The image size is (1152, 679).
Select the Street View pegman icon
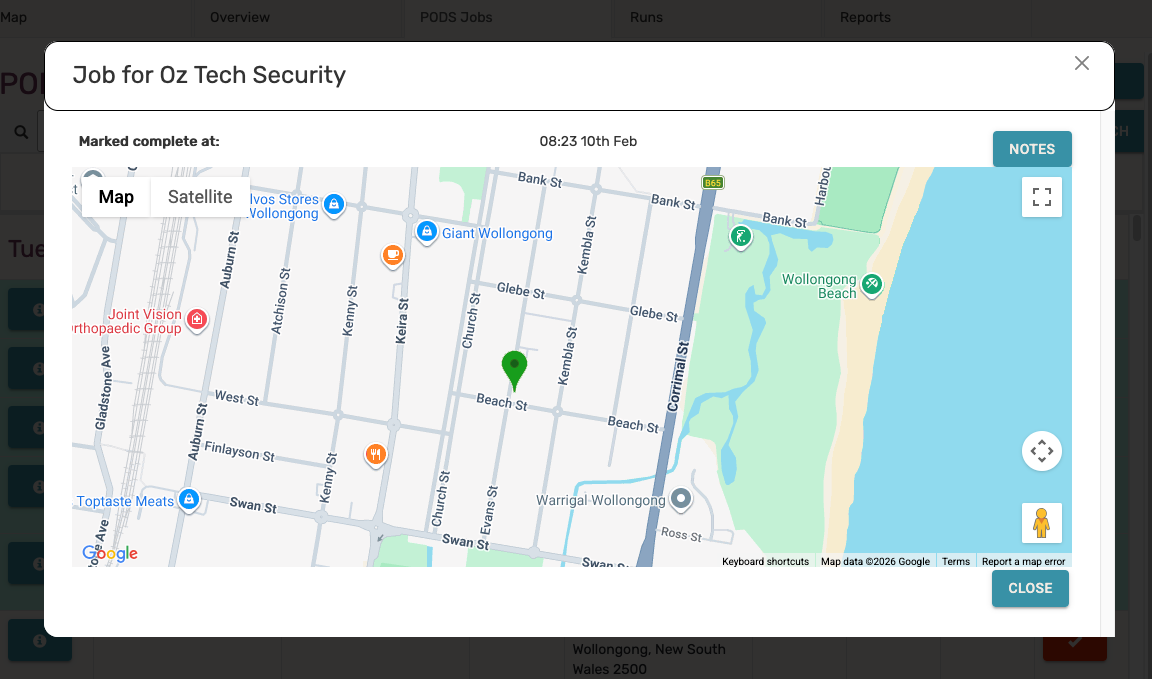click(1041, 523)
